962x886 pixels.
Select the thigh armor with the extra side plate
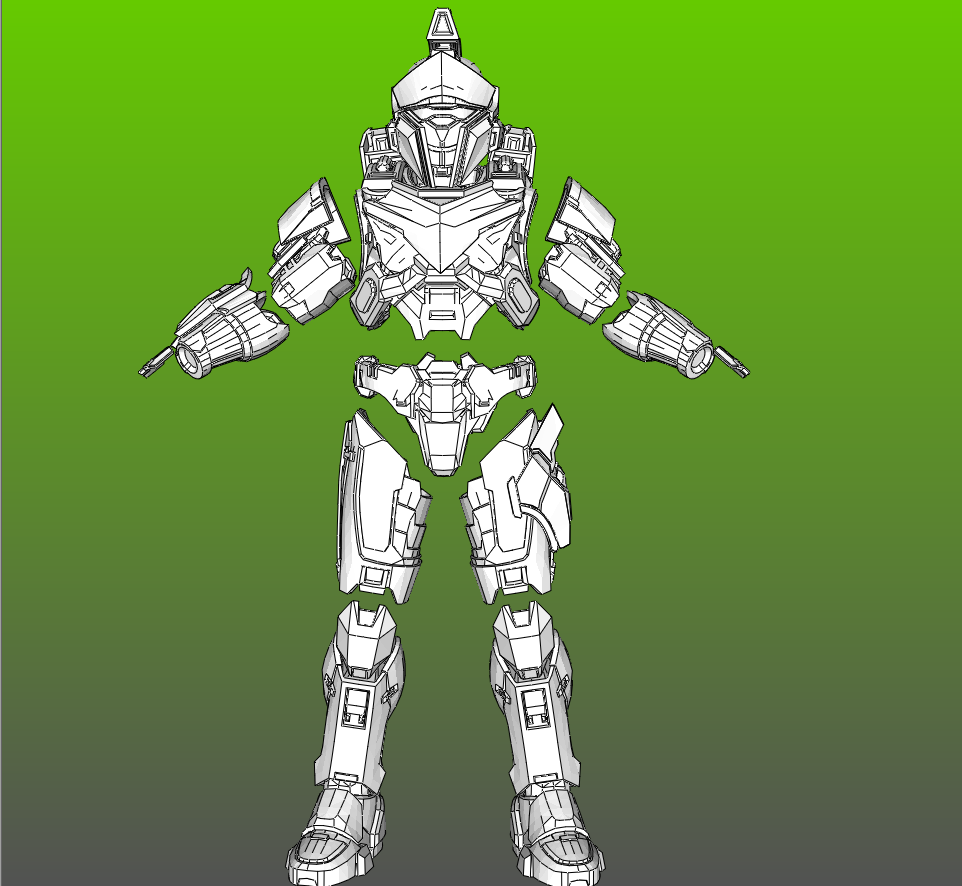pyautogui.click(x=517, y=503)
